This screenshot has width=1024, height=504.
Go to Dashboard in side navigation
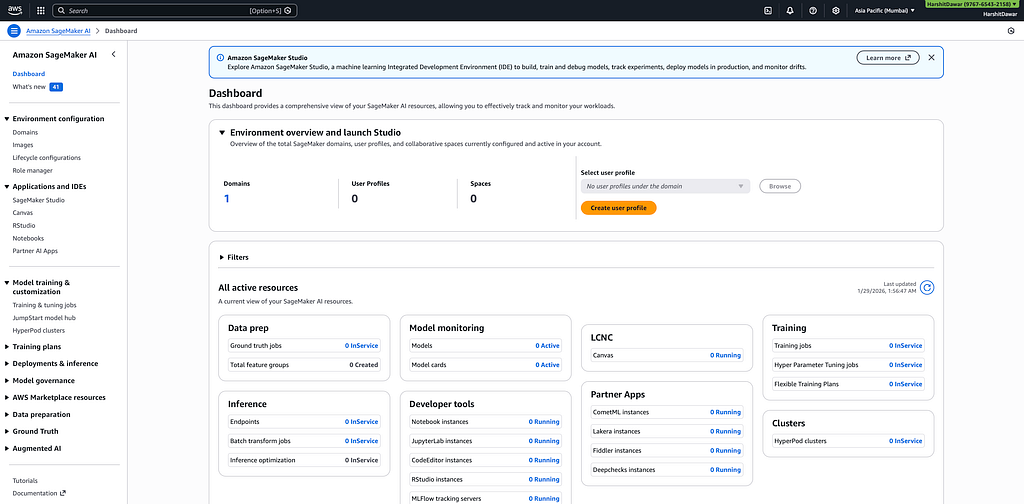(x=29, y=74)
